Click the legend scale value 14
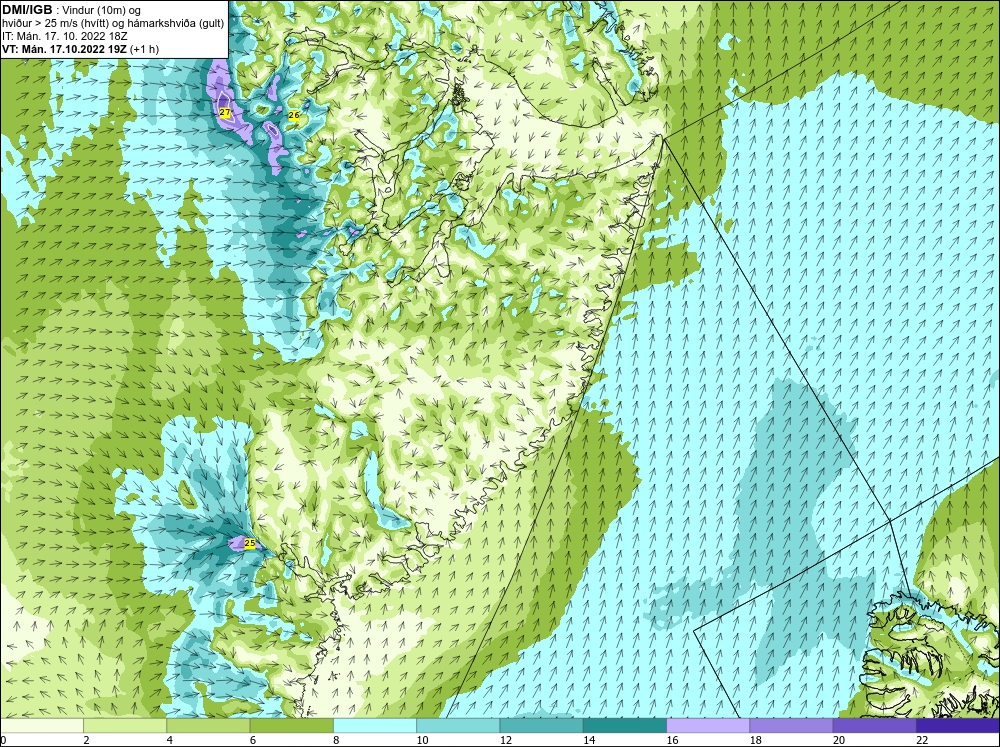Viewport: 1000px width, 747px height. pos(589,740)
